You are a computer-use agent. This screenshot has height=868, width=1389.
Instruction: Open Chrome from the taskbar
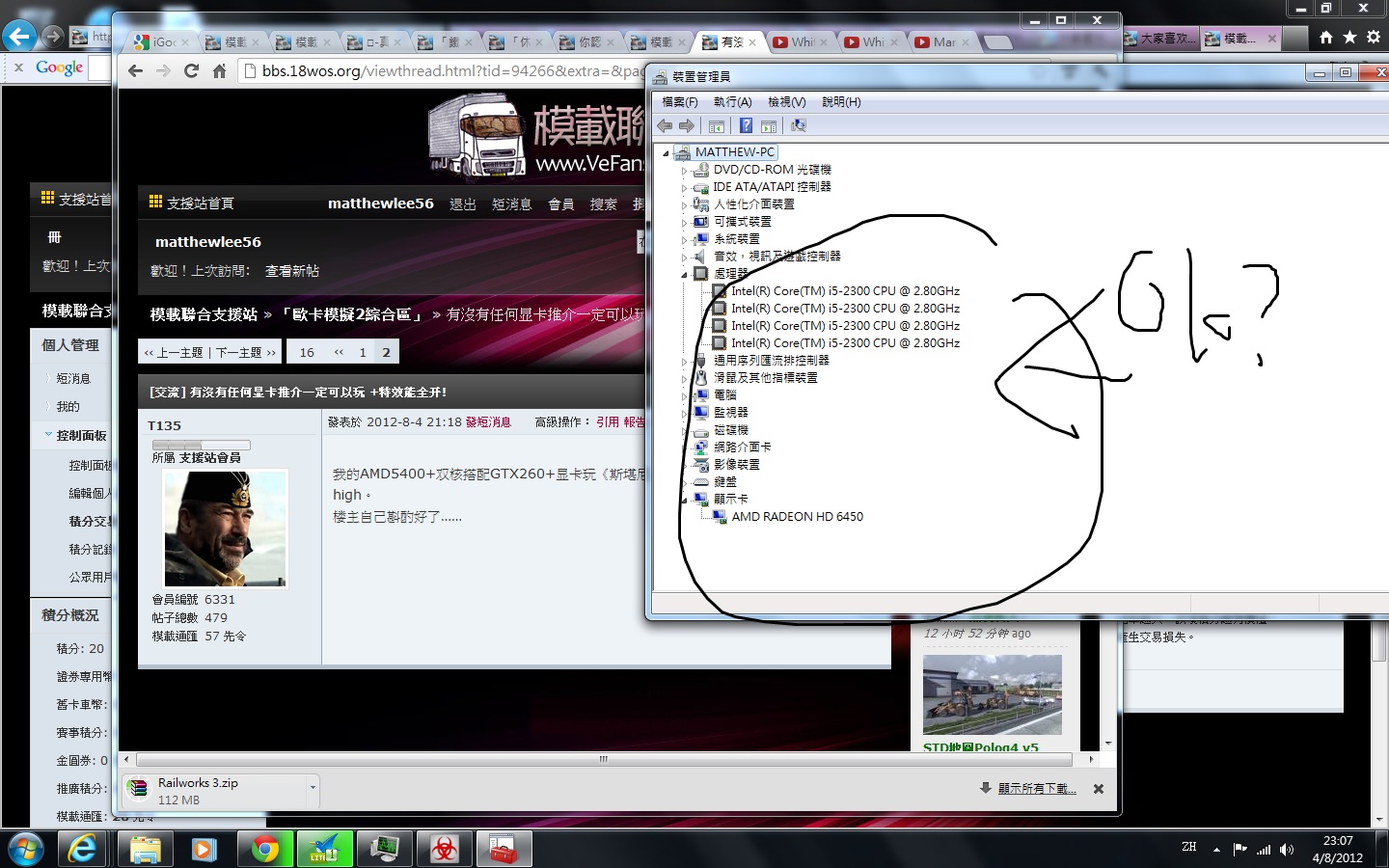click(x=264, y=849)
